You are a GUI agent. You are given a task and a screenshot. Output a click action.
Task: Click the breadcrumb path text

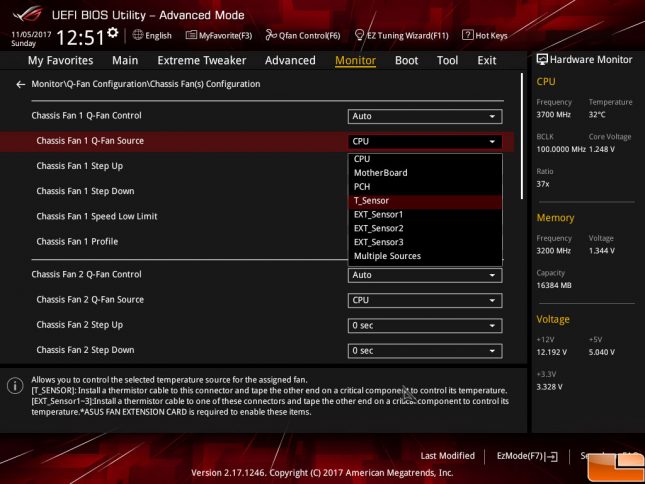click(146, 84)
